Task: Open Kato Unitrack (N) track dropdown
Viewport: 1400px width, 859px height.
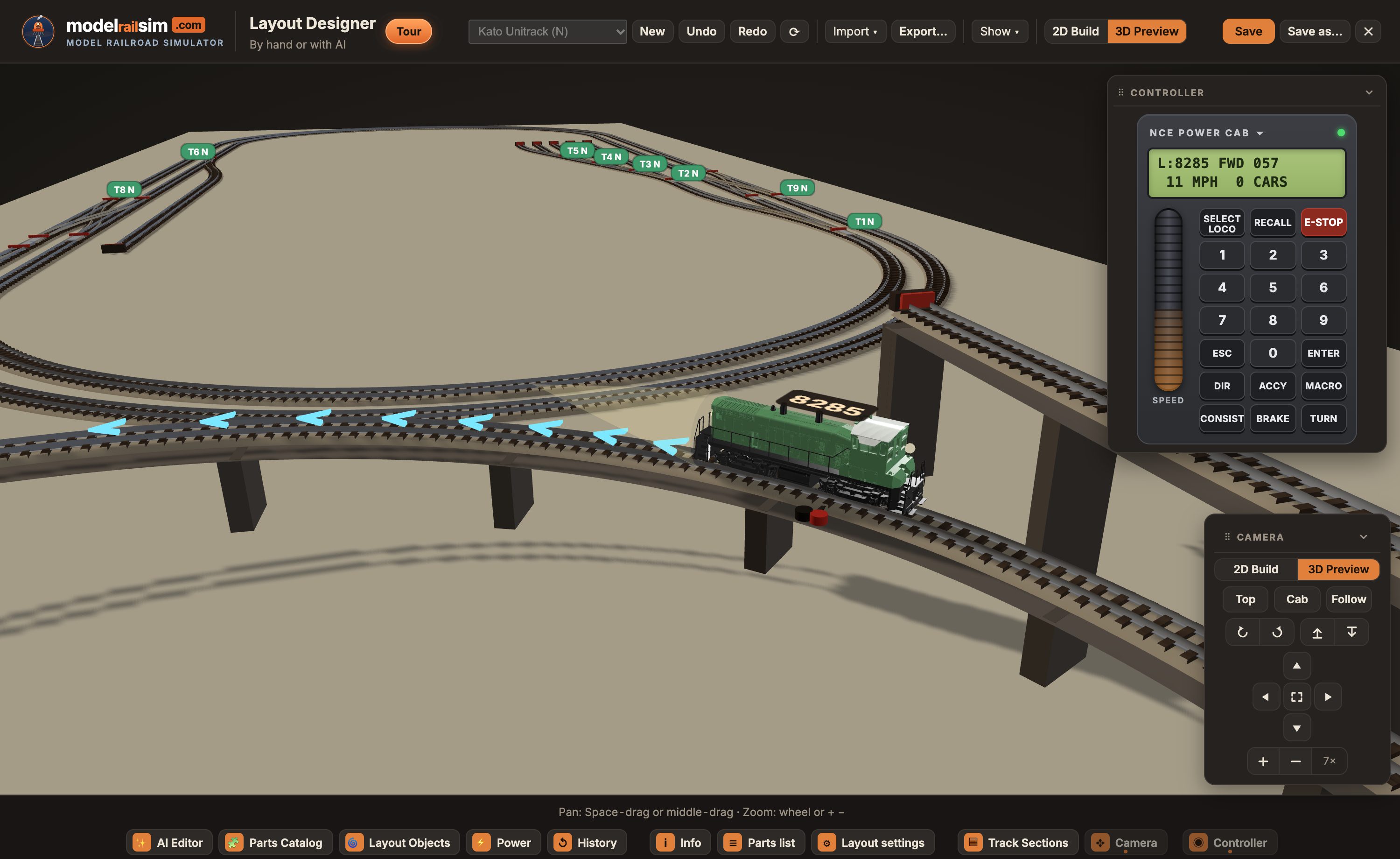Action: (x=547, y=31)
